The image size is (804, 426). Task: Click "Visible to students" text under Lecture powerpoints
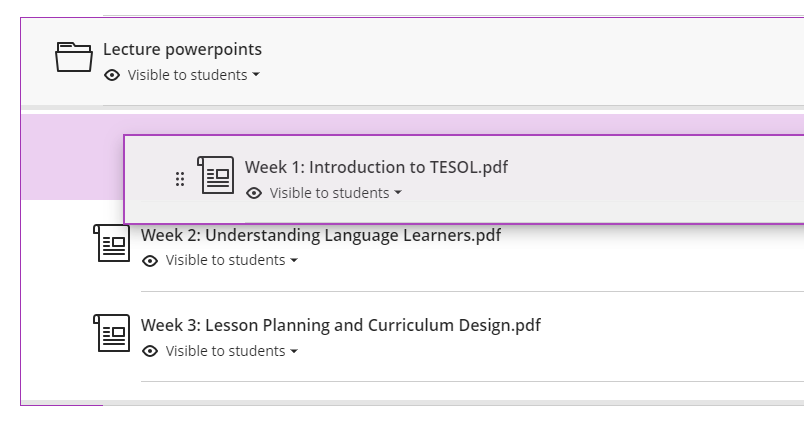(187, 75)
